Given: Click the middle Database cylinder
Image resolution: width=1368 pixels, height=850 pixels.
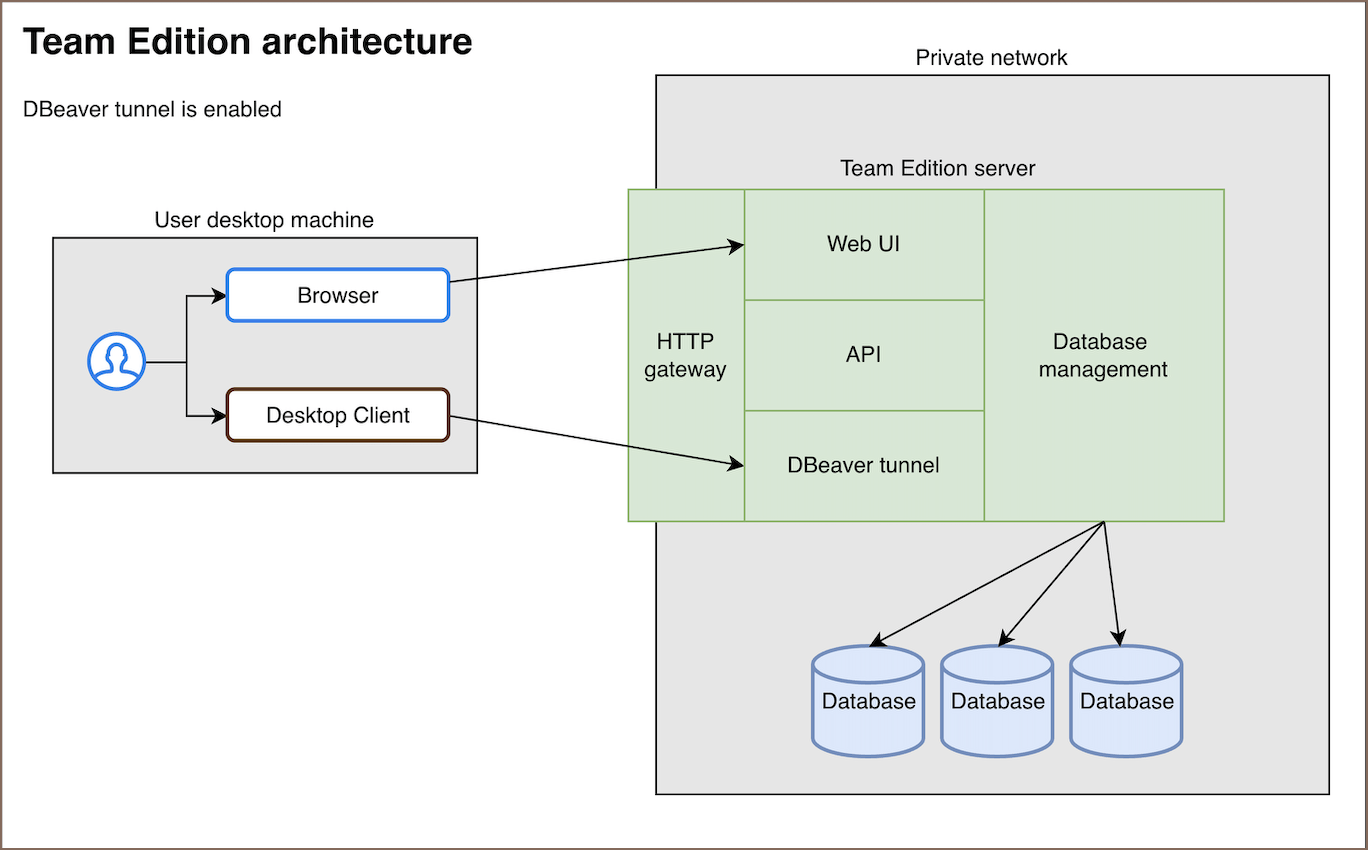Looking at the screenshot, I should pos(997,700).
